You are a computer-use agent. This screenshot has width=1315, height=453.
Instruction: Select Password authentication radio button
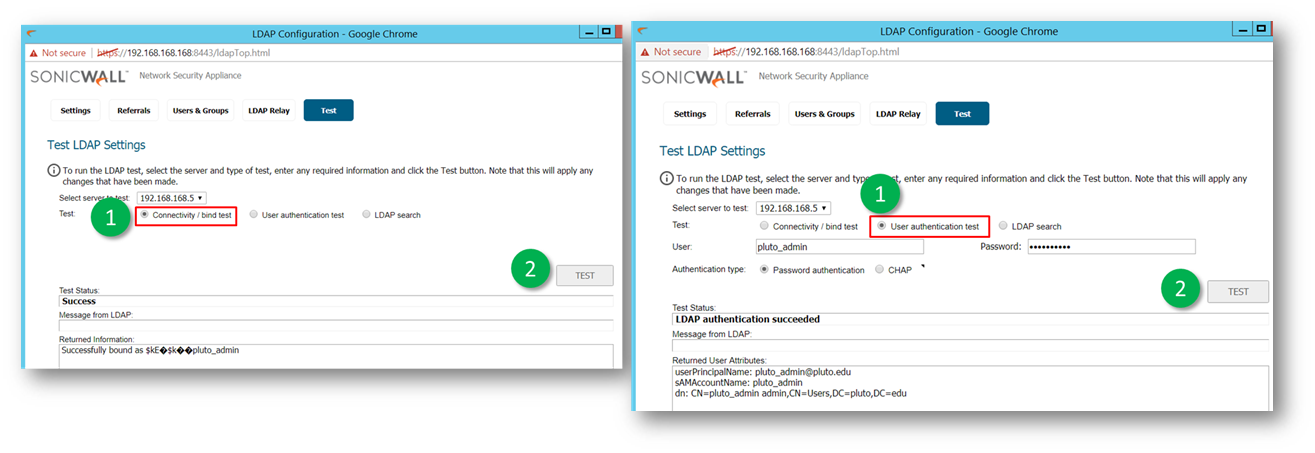coord(765,270)
